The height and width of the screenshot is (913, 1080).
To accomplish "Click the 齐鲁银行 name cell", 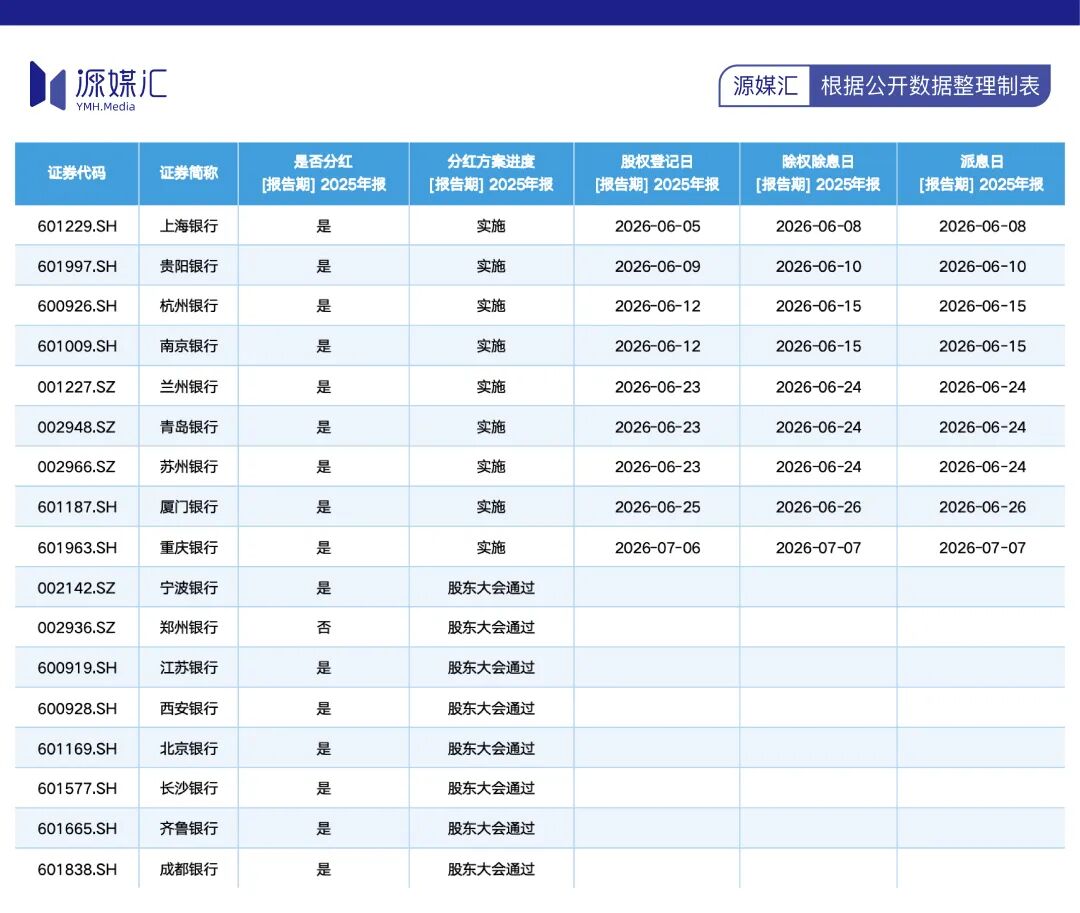I will (x=189, y=829).
